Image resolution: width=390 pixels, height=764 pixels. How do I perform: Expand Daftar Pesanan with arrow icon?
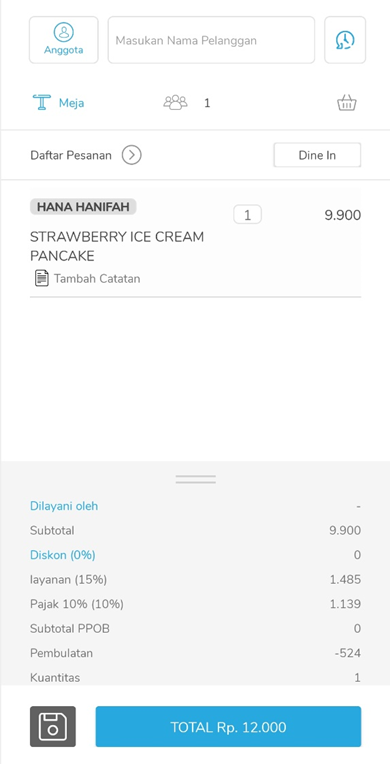(x=132, y=155)
